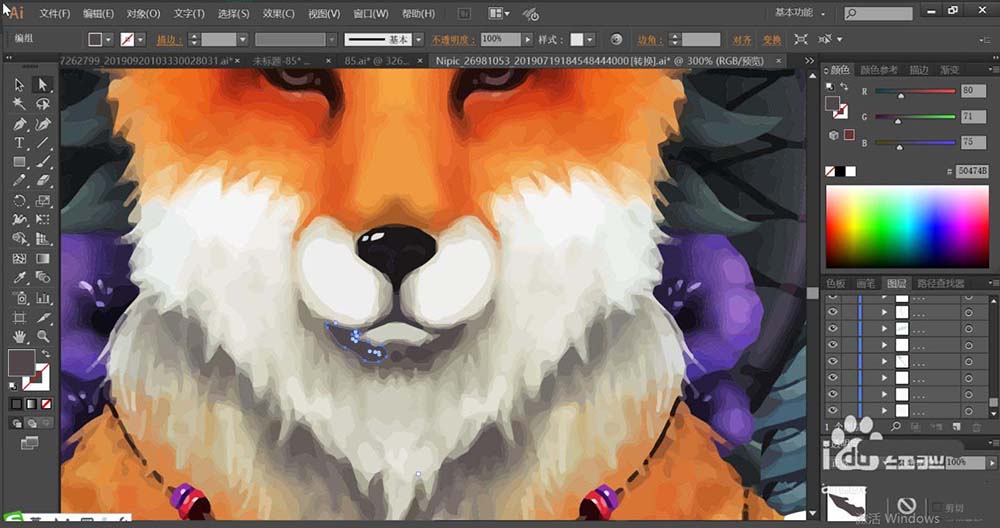This screenshot has height=528, width=1000.
Task: Click the R red channel slider
Action: point(915,92)
